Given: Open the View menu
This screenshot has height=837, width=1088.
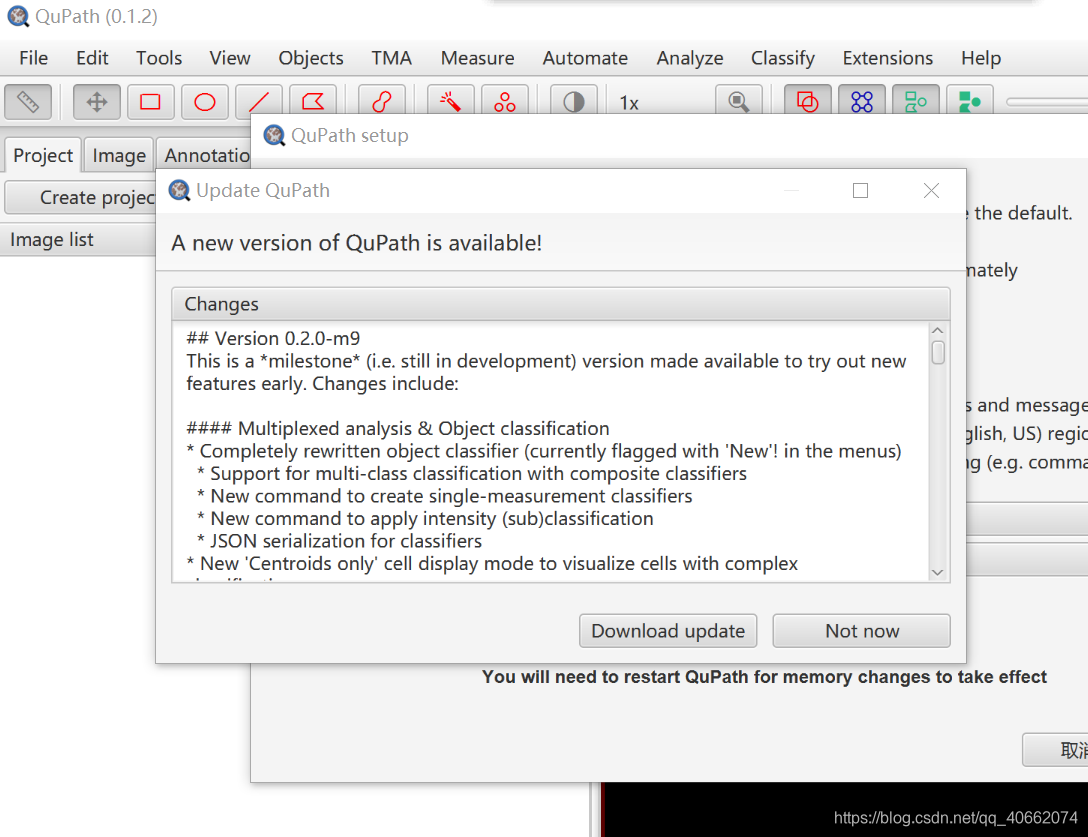Looking at the screenshot, I should 230,58.
